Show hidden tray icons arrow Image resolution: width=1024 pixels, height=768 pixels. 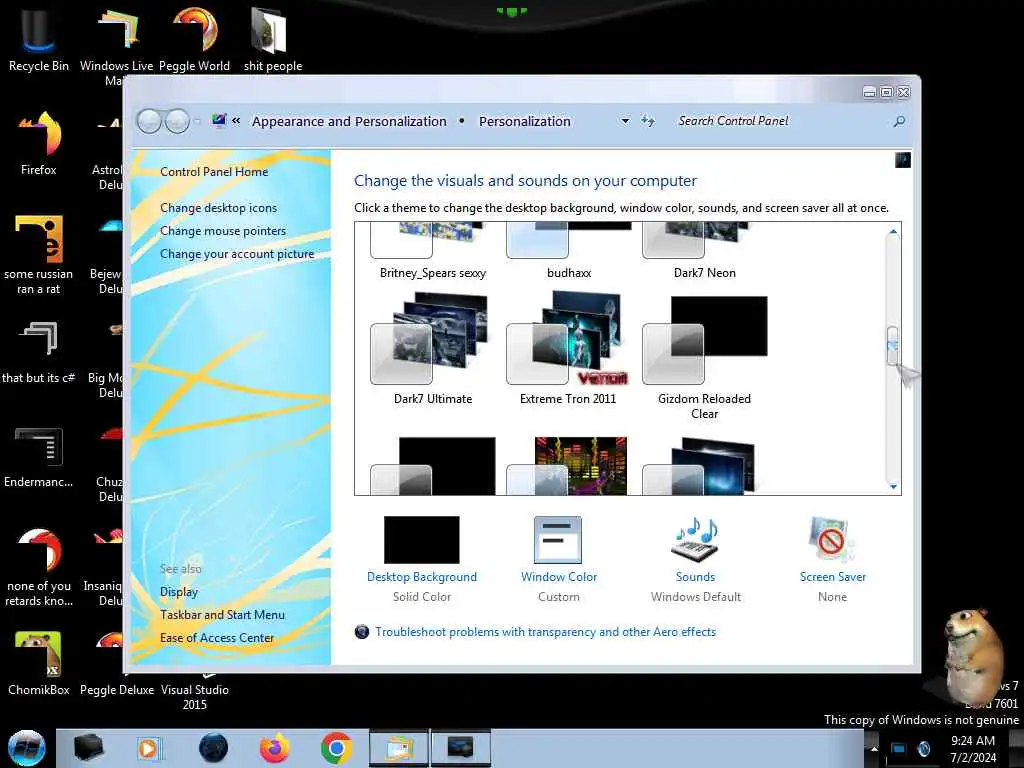[874, 748]
